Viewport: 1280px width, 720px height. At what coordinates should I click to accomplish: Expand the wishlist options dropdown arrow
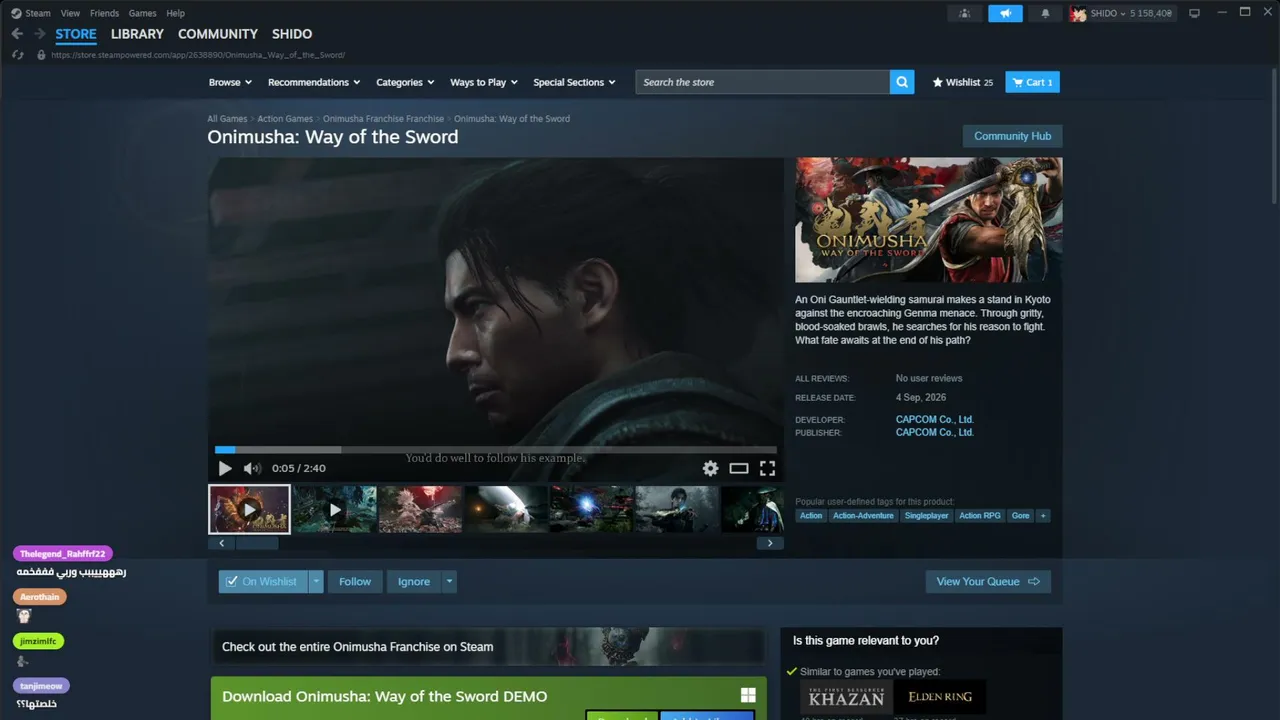click(316, 581)
